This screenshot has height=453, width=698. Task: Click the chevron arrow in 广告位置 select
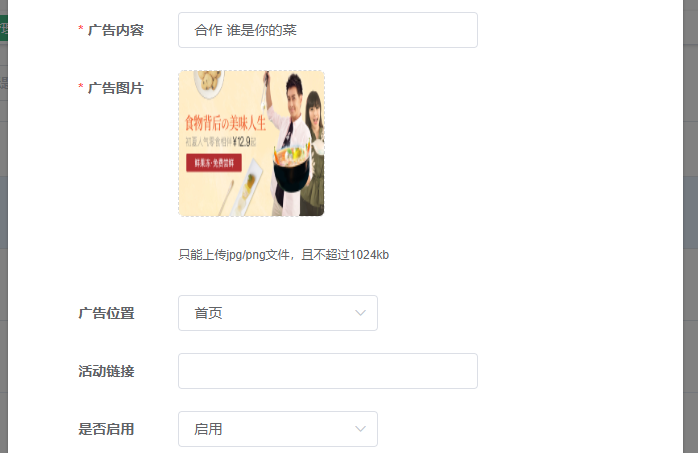[x=361, y=313]
